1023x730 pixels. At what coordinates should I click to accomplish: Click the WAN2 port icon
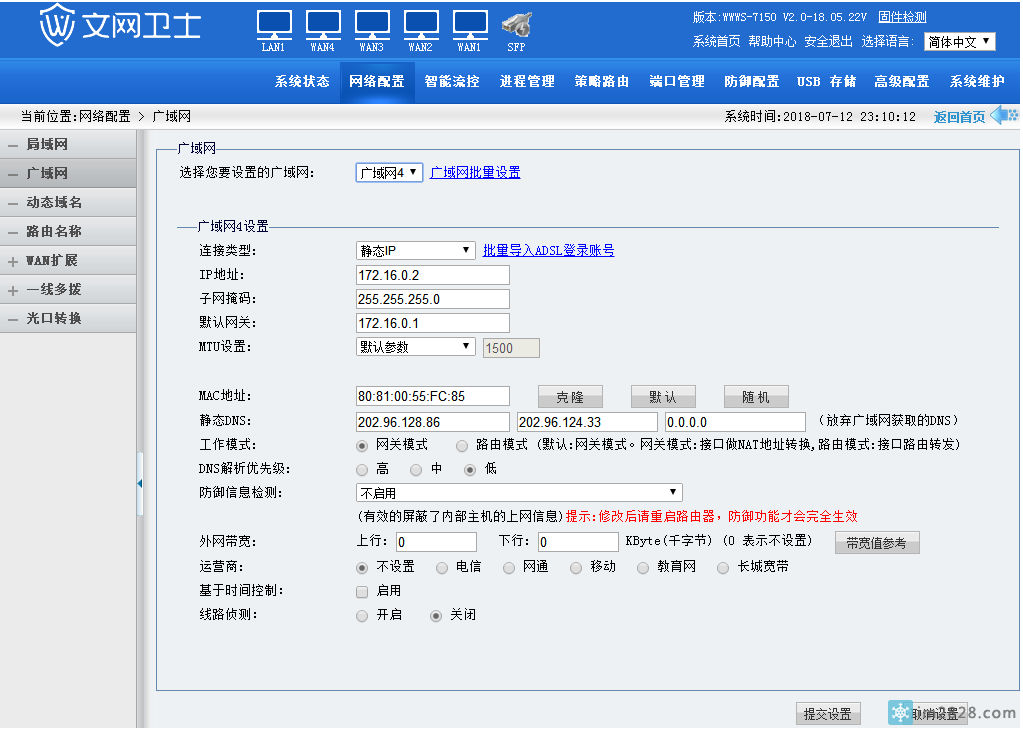tap(421, 24)
